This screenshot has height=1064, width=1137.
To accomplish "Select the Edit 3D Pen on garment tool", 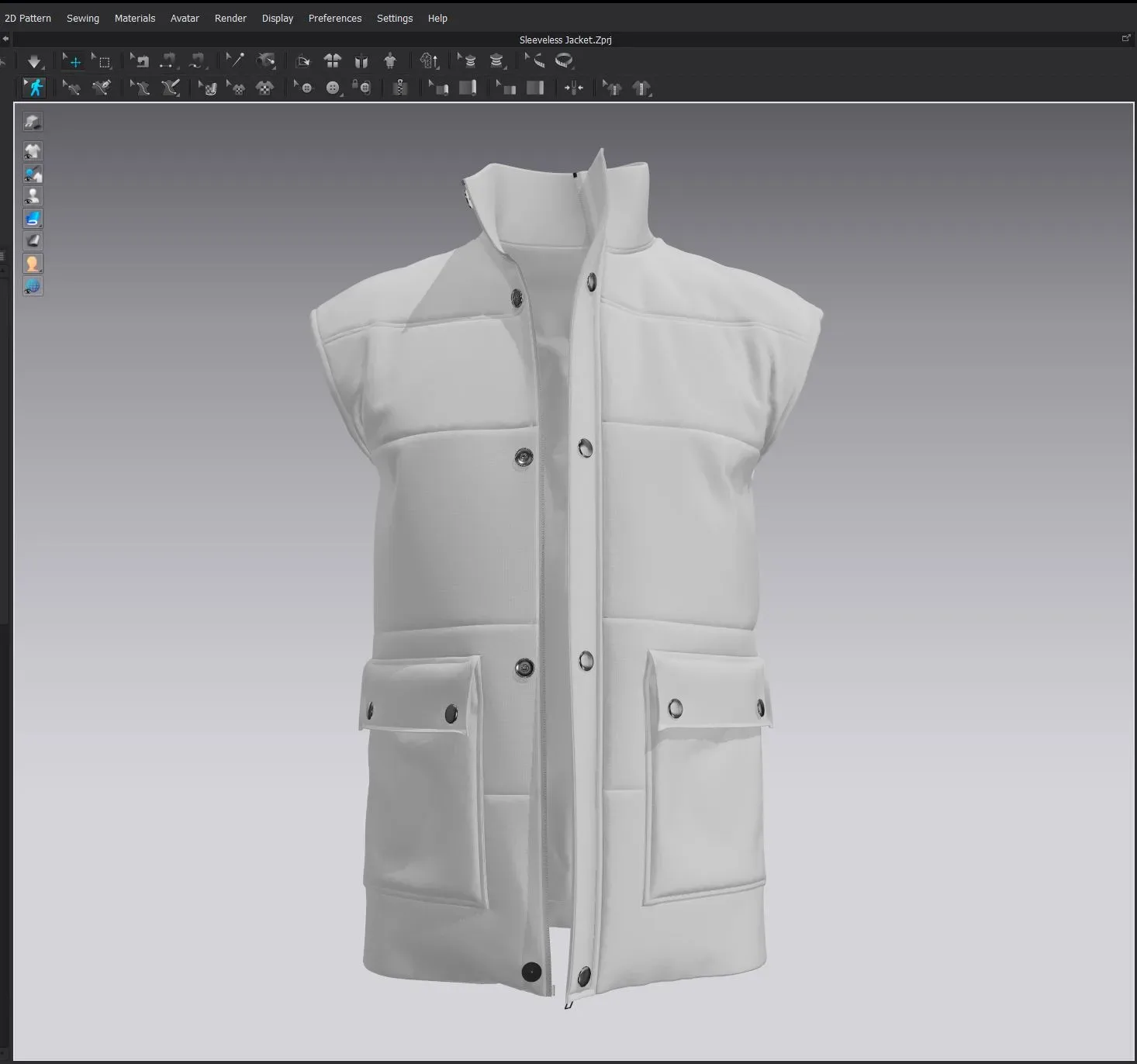I will (140, 88).
